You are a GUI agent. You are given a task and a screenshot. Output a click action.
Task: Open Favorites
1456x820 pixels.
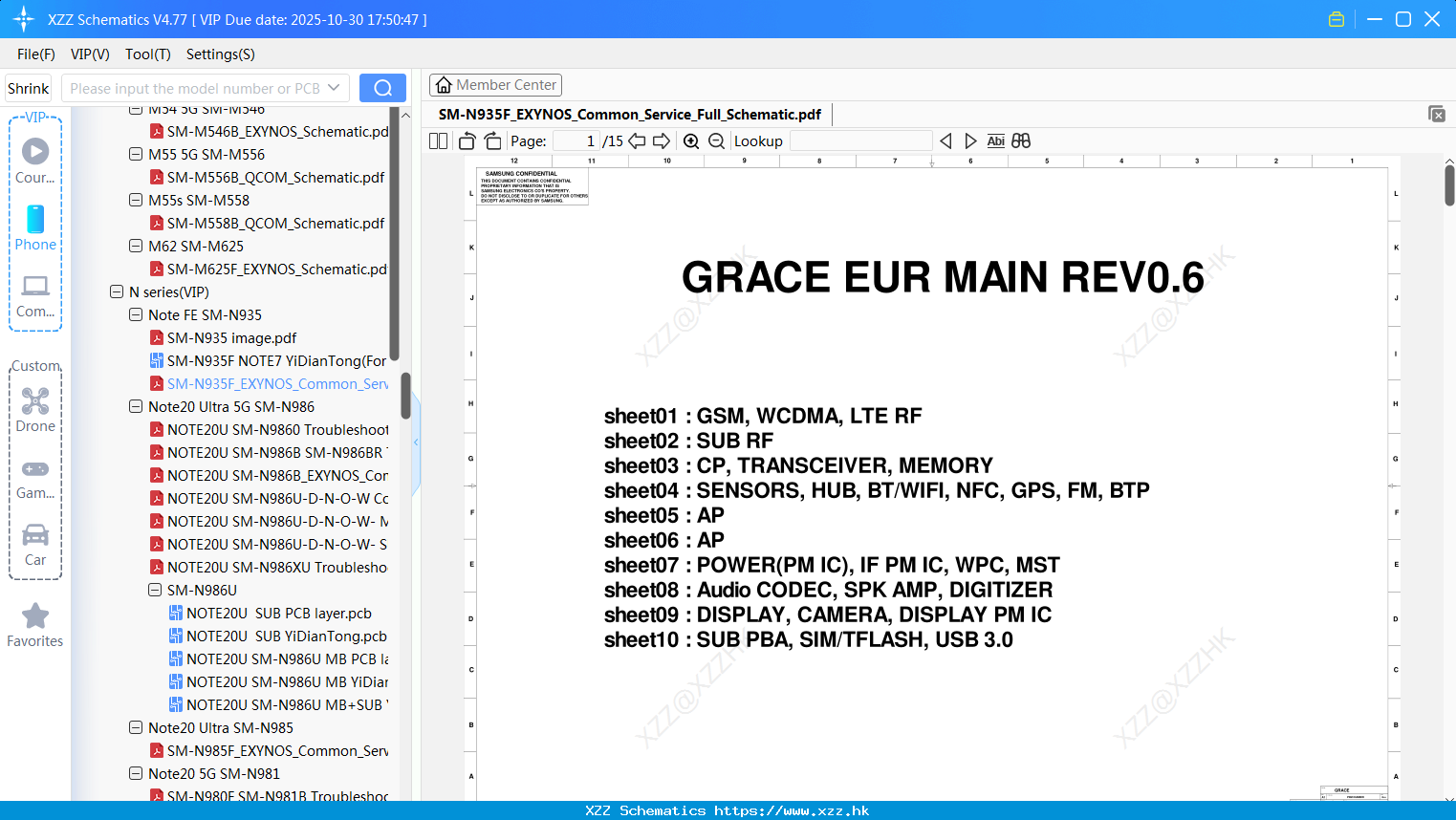(x=35, y=625)
